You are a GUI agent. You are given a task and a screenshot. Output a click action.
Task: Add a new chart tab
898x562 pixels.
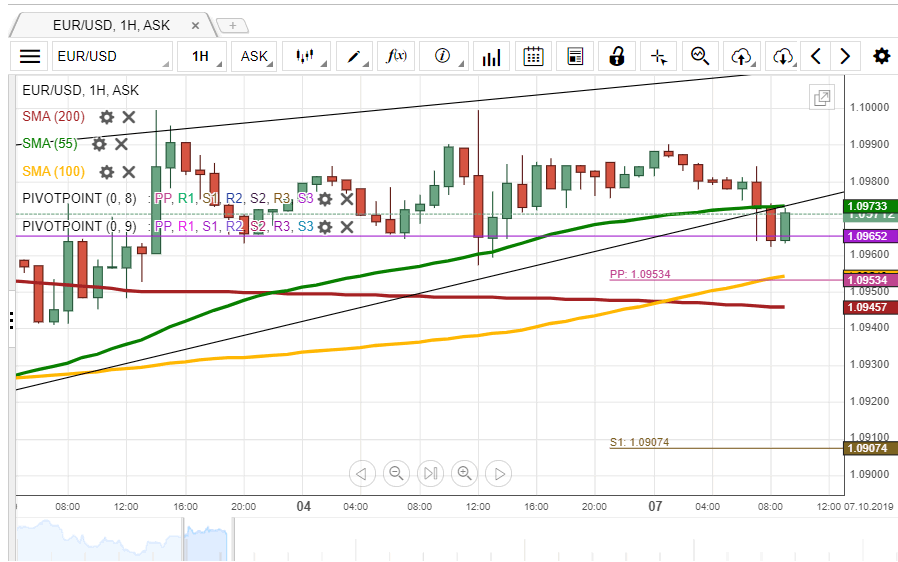[x=232, y=25]
